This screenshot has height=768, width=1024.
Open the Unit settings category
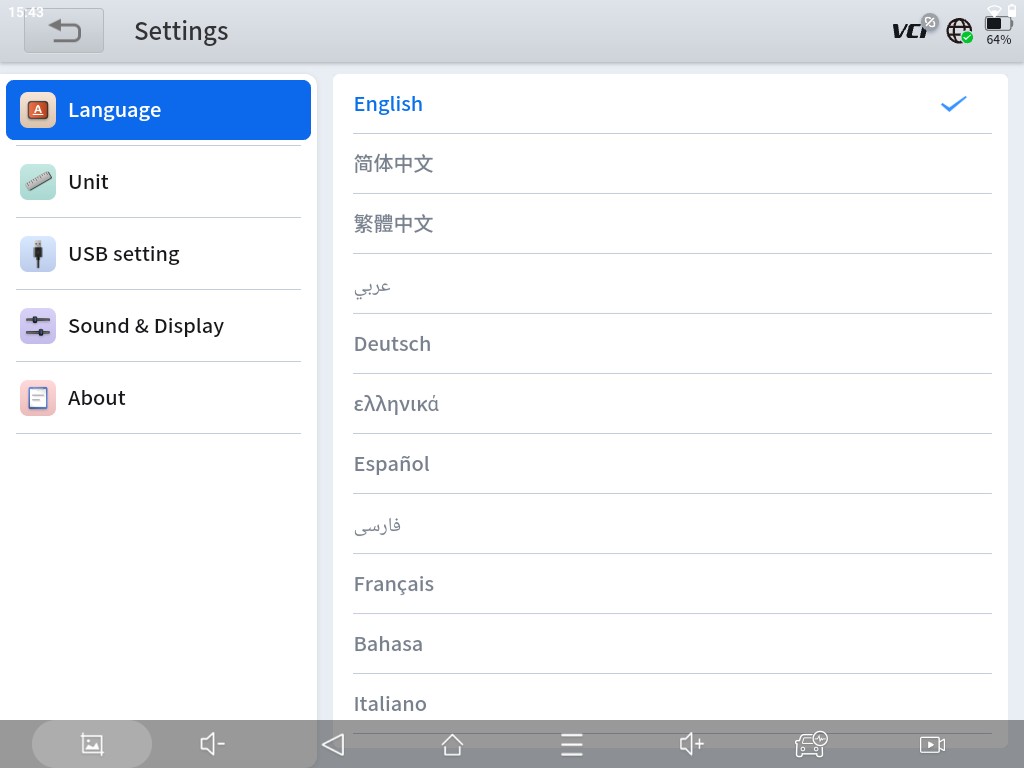[x=158, y=182]
